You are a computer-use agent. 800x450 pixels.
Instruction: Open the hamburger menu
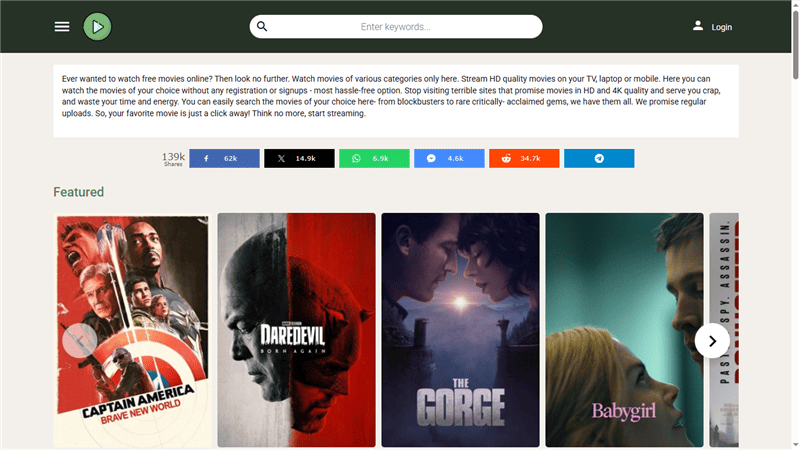pyautogui.click(x=62, y=27)
